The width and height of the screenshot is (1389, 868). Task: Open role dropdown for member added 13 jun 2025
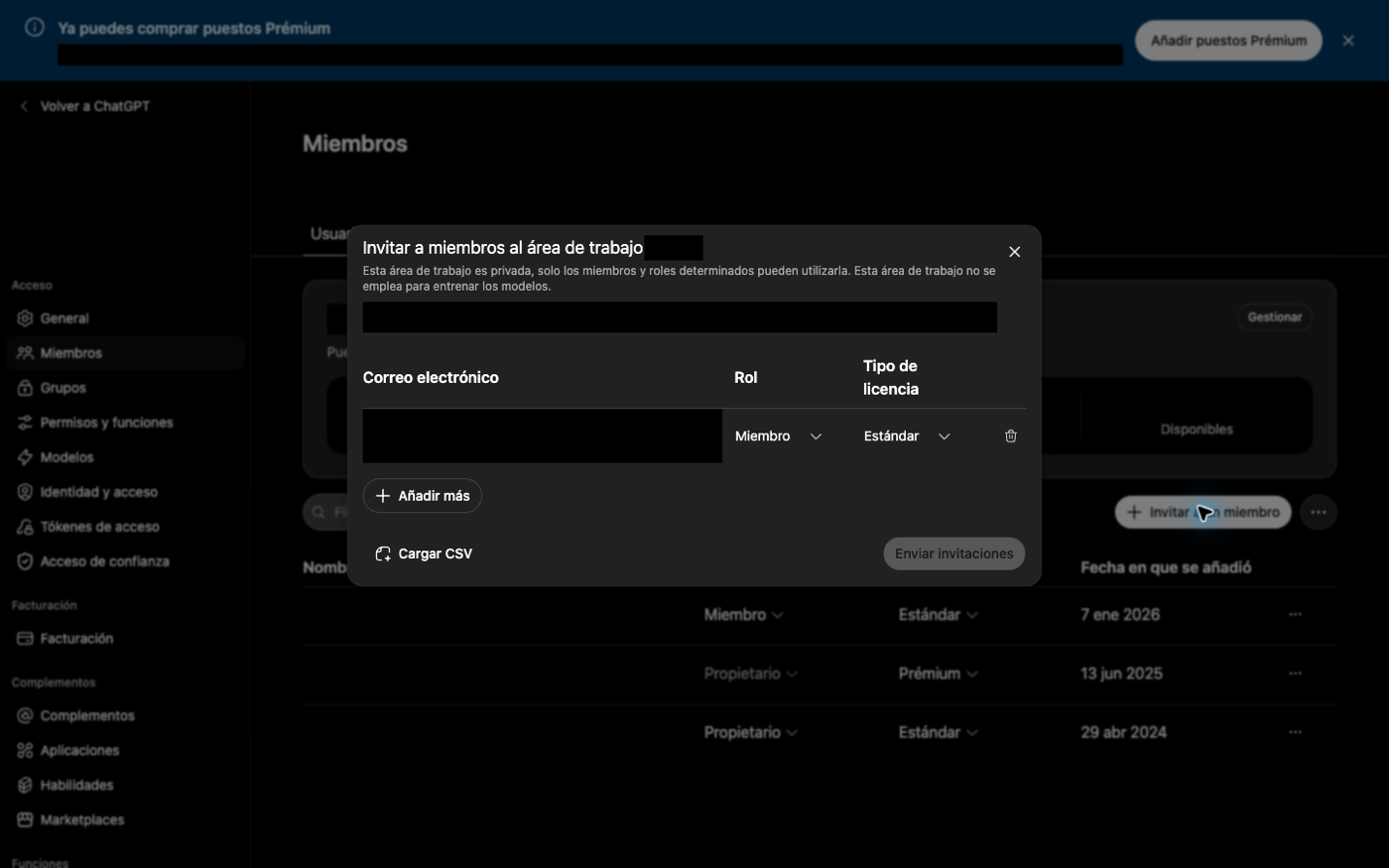(751, 674)
